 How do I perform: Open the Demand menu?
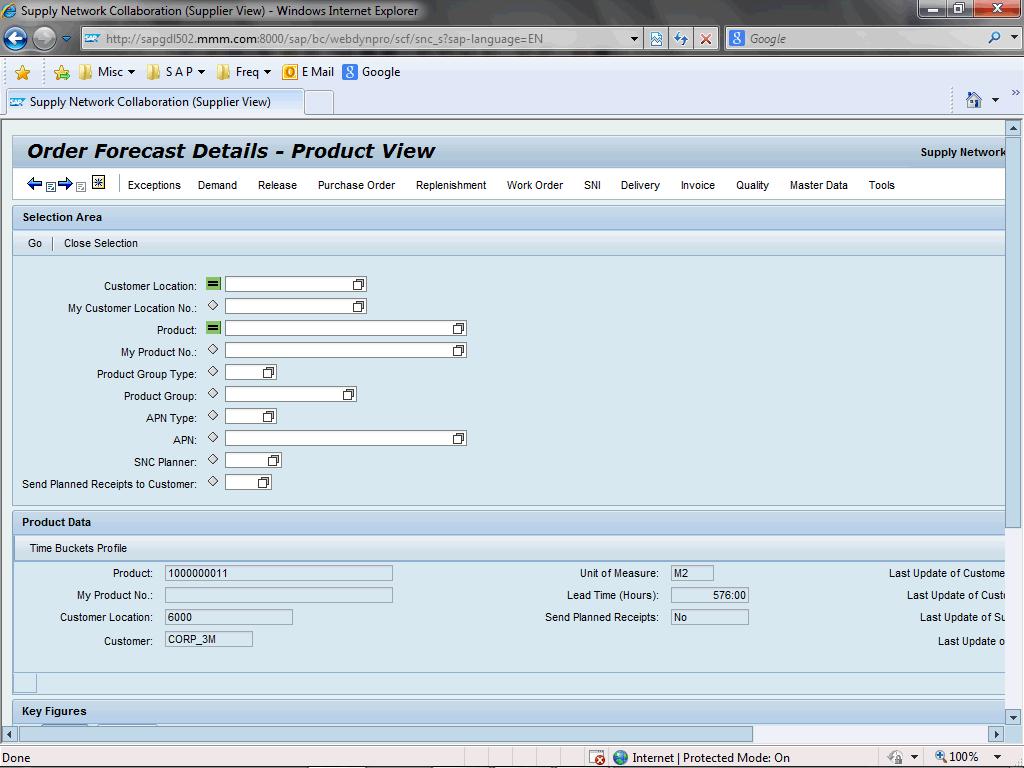[x=217, y=185]
